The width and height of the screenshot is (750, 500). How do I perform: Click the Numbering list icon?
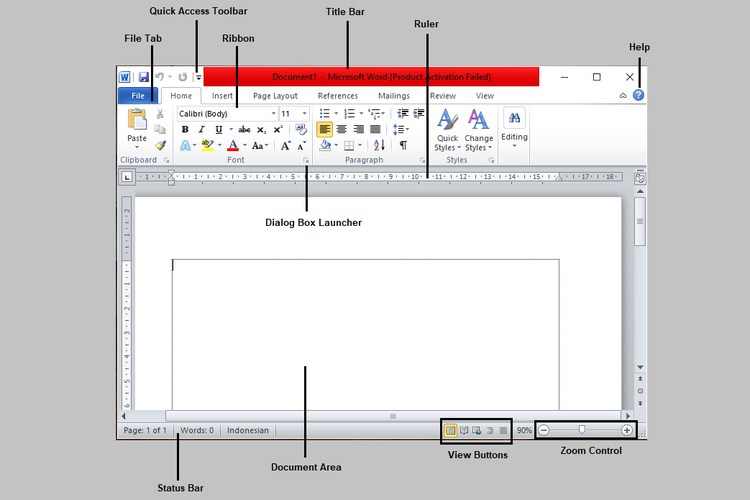350,113
